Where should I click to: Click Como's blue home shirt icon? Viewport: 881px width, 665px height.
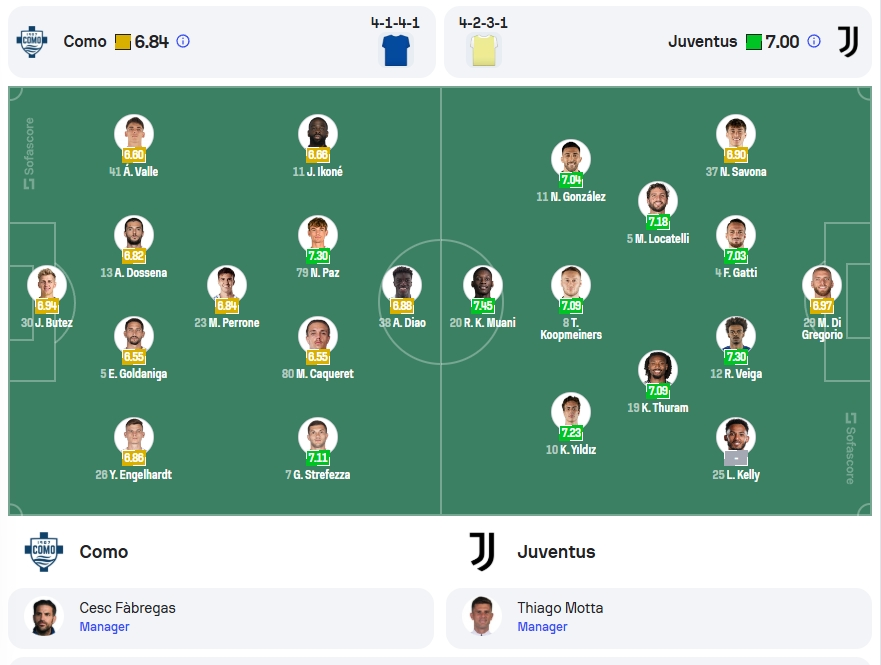pyautogui.click(x=396, y=50)
